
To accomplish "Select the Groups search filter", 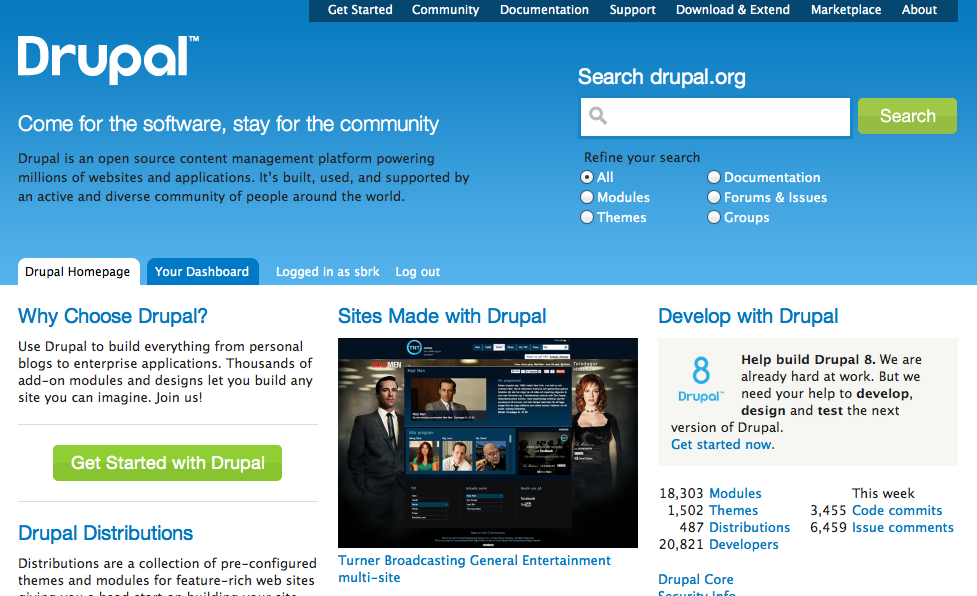I will [x=714, y=217].
